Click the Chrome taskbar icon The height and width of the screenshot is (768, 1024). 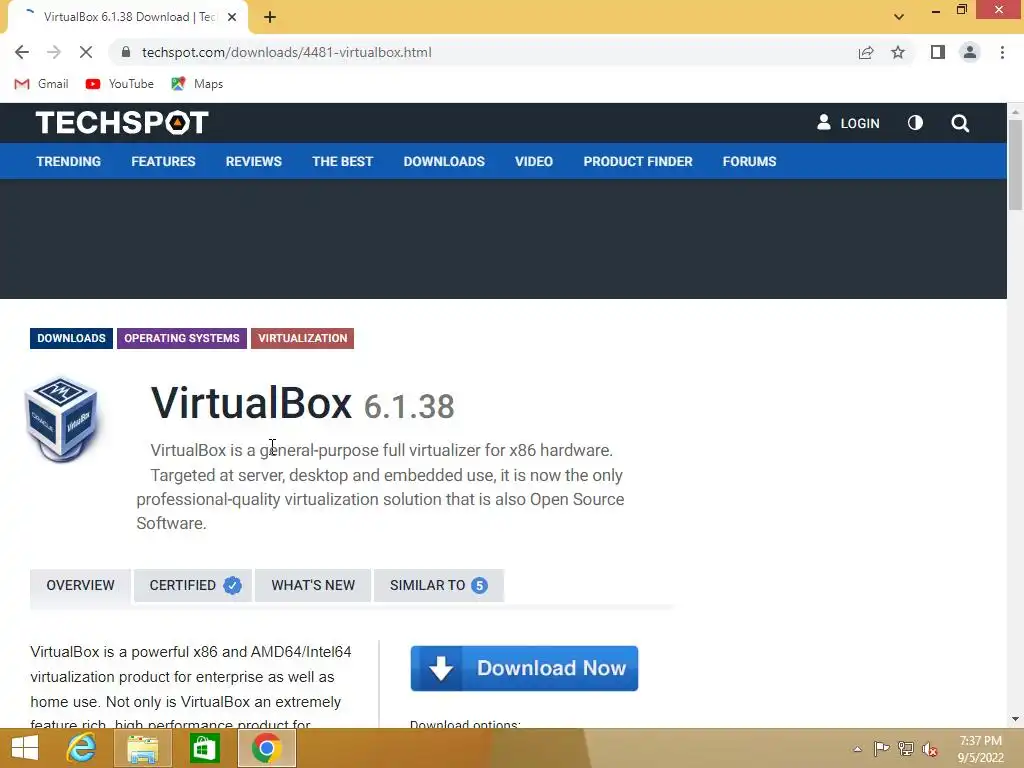pyautogui.click(x=266, y=748)
